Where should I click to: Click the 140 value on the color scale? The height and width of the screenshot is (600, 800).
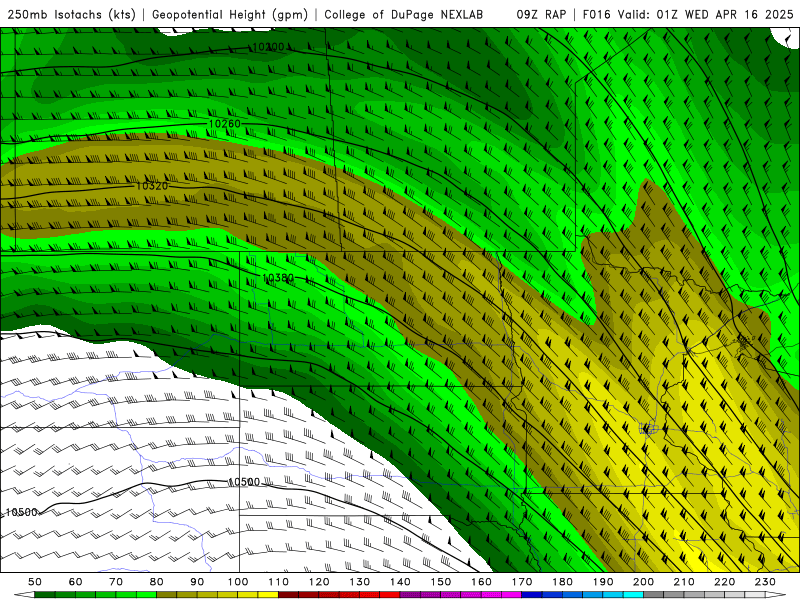tap(400, 582)
